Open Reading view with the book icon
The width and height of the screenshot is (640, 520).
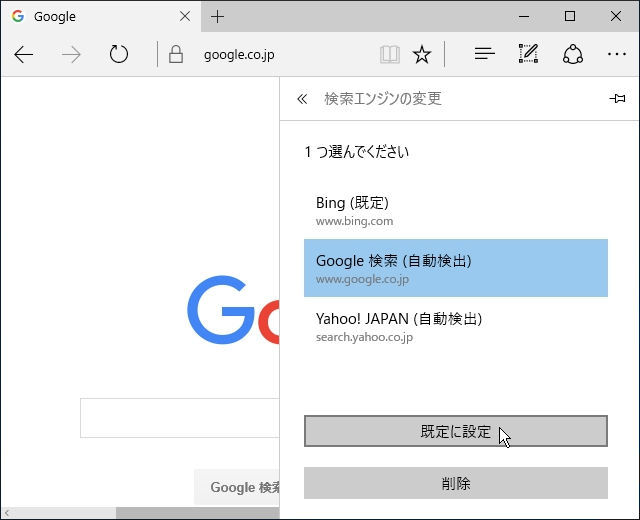(x=390, y=54)
